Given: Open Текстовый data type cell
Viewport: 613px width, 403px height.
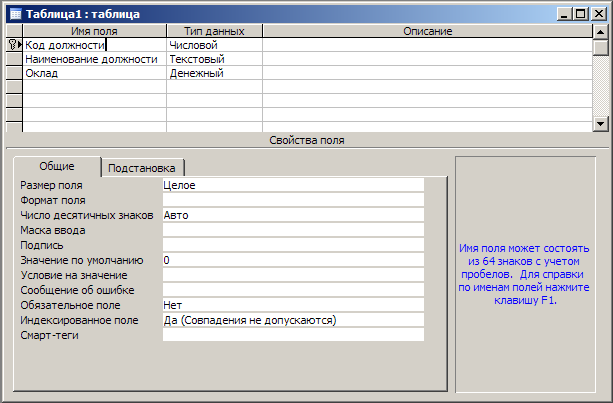Looking at the screenshot, I should pyautogui.click(x=214, y=59).
